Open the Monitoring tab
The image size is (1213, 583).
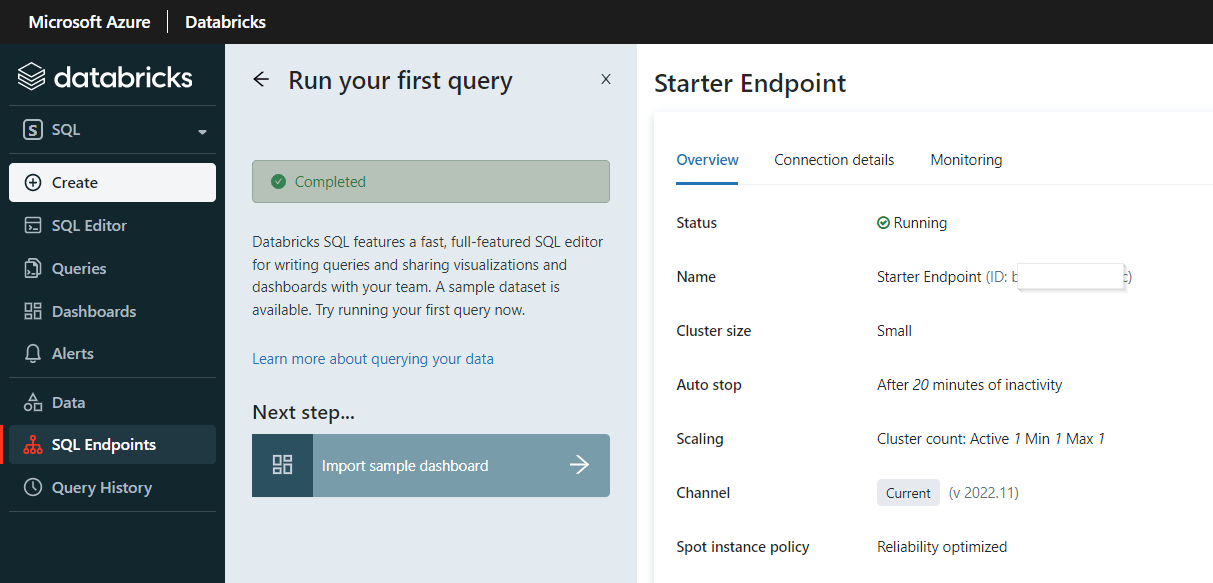tap(966, 159)
